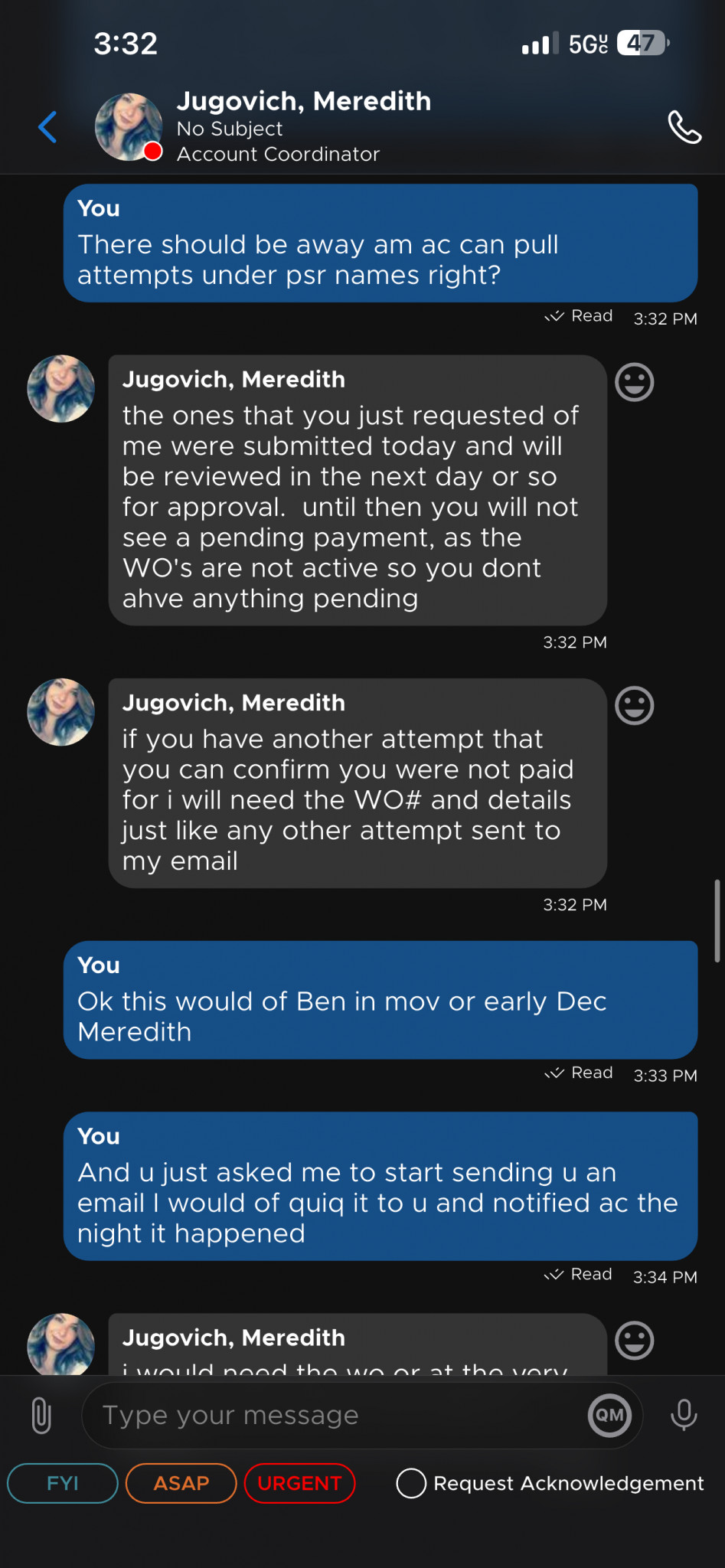Focus the 'Type your message' field

coord(337,1416)
